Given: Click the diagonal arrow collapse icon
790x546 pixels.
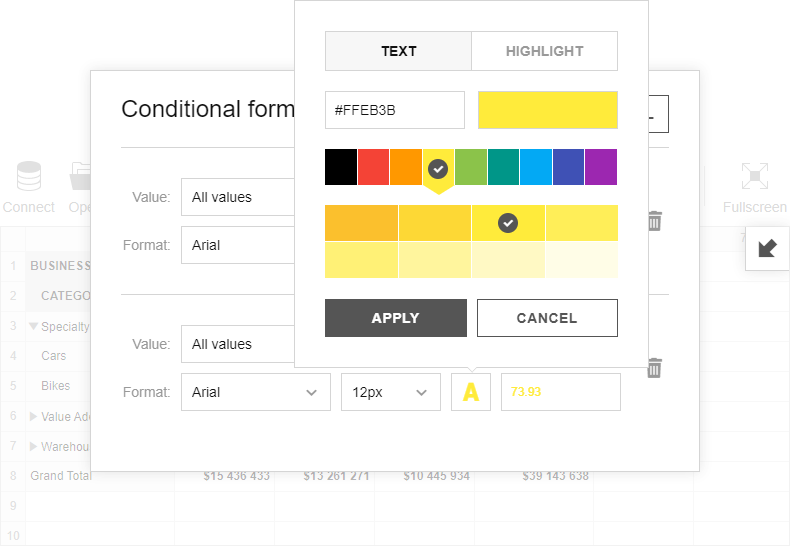Looking at the screenshot, I should coord(767,248).
